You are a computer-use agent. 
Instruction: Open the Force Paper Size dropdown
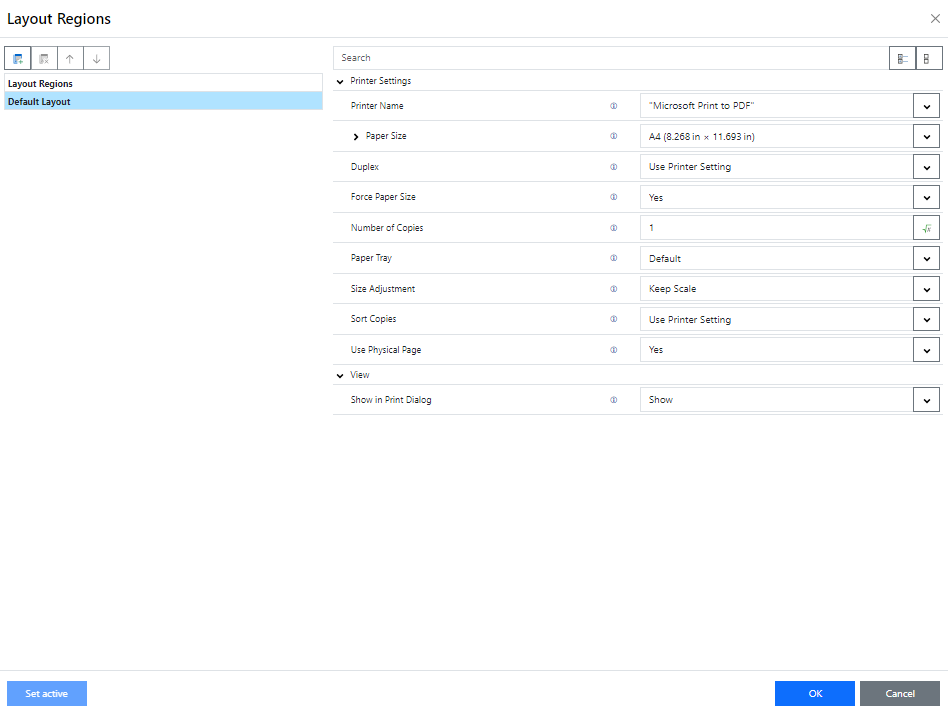(x=926, y=198)
